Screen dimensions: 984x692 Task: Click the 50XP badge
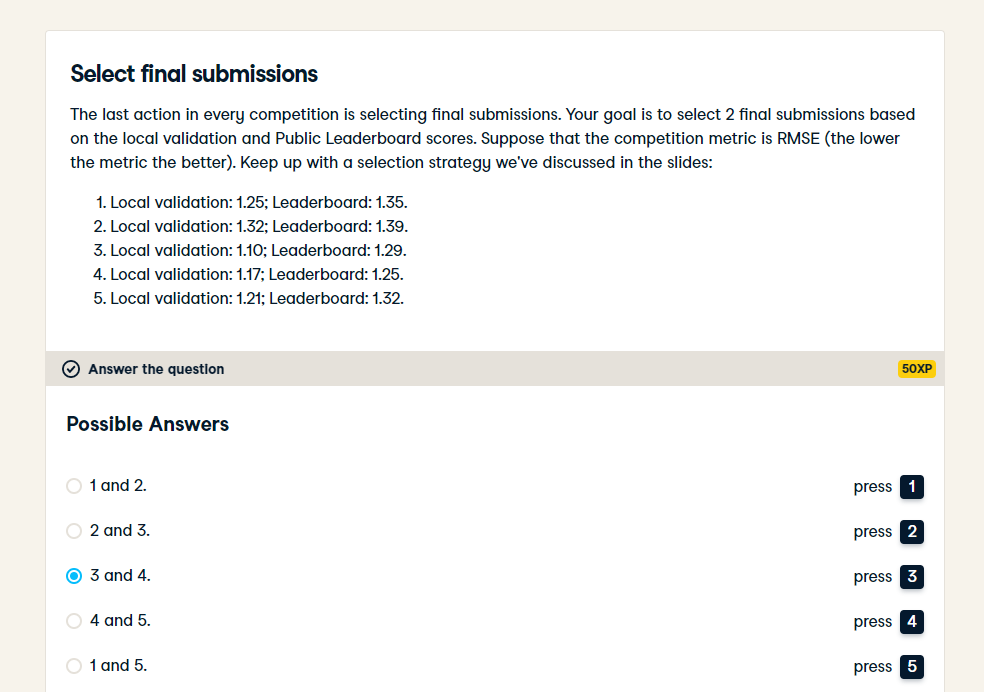(x=916, y=369)
